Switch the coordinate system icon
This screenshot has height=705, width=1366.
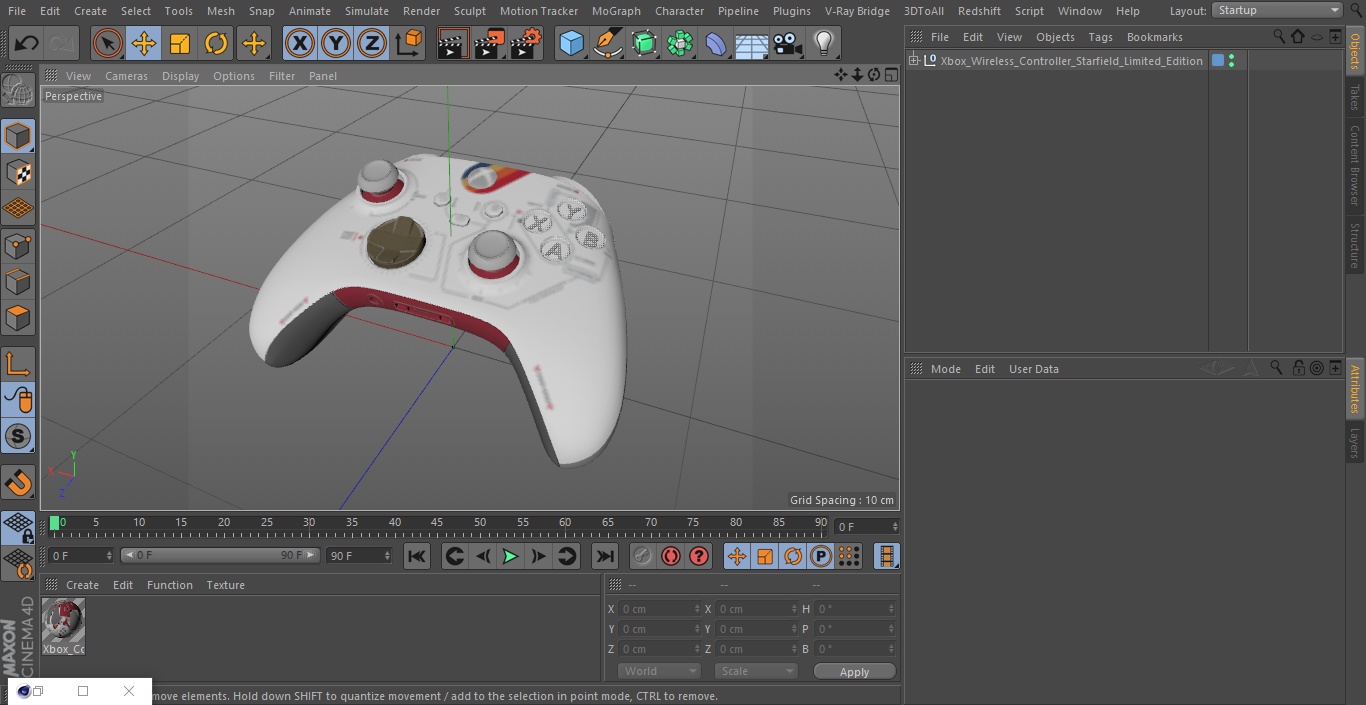click(408, 44)
